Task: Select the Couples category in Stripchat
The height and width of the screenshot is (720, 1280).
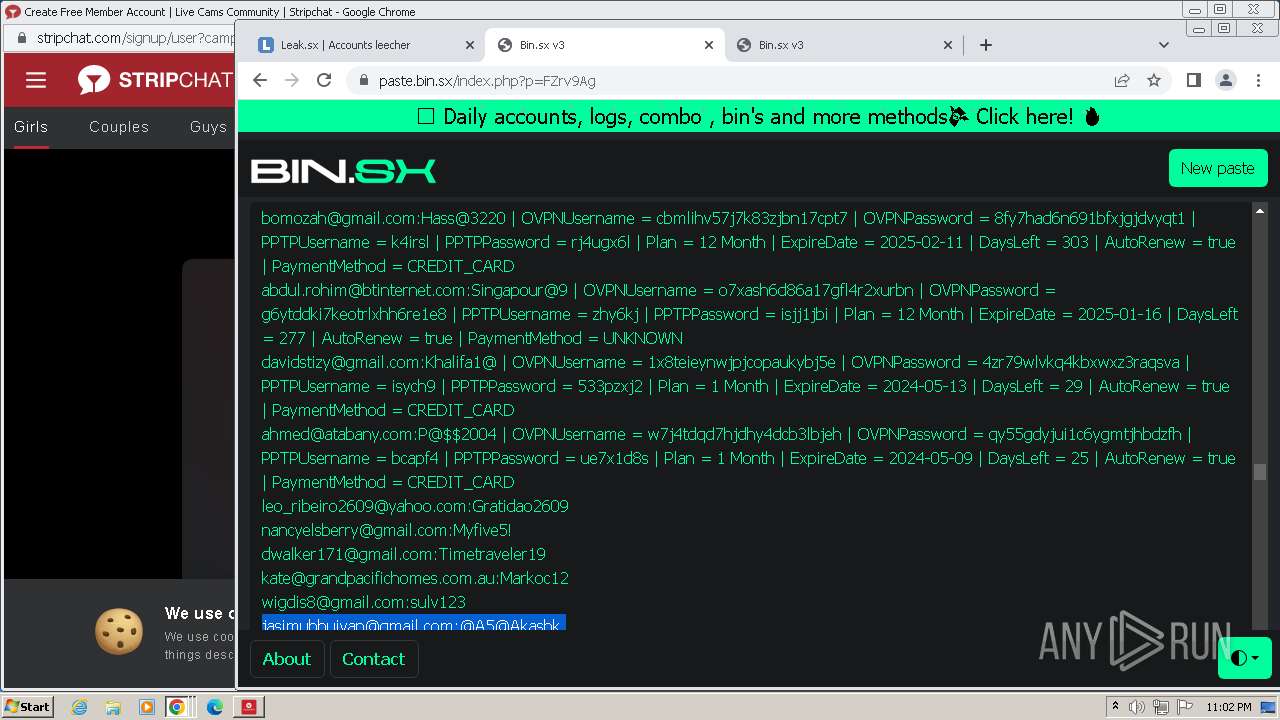Action: (119, 127)
